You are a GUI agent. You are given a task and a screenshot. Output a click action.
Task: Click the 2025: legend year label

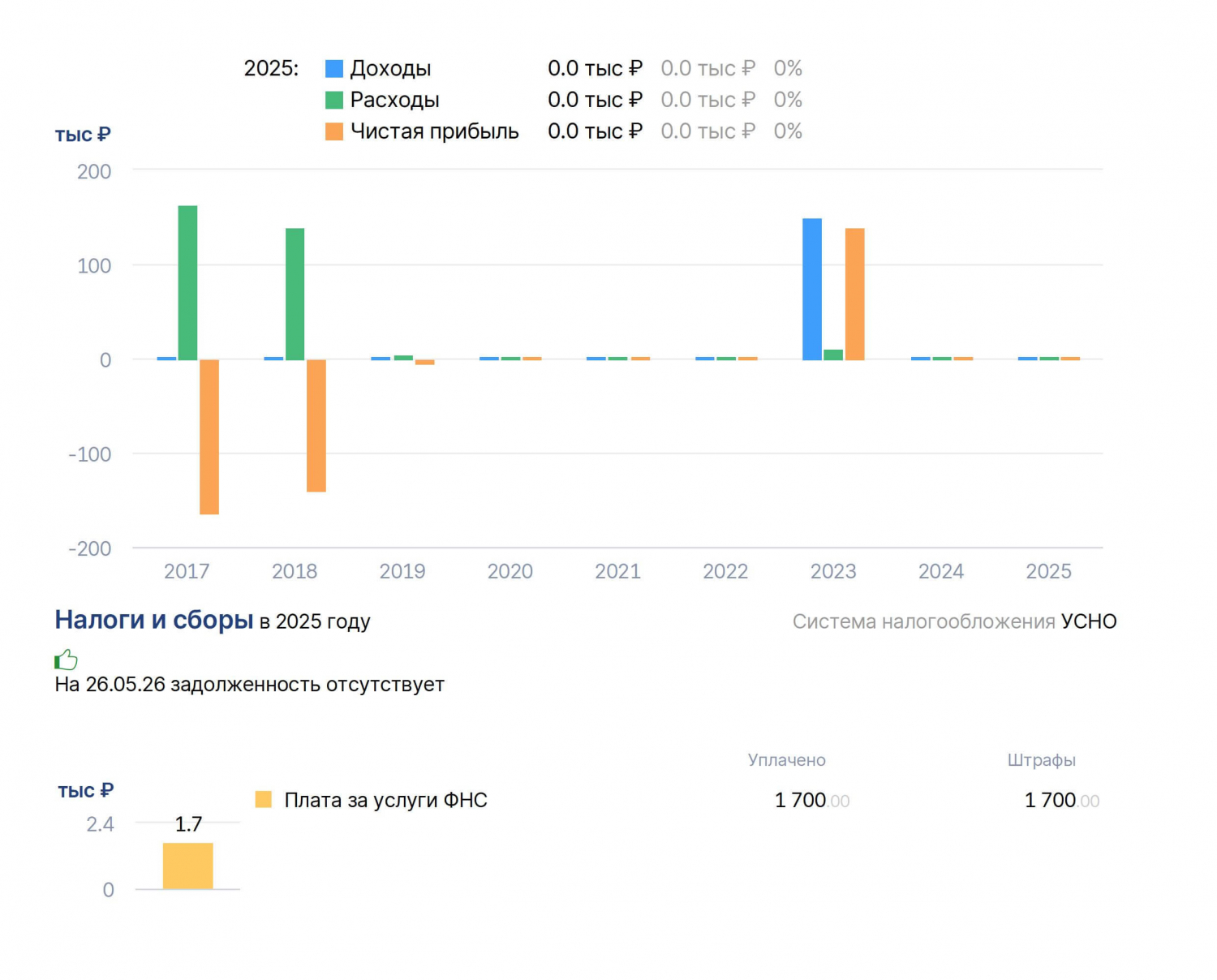[271, 68]
